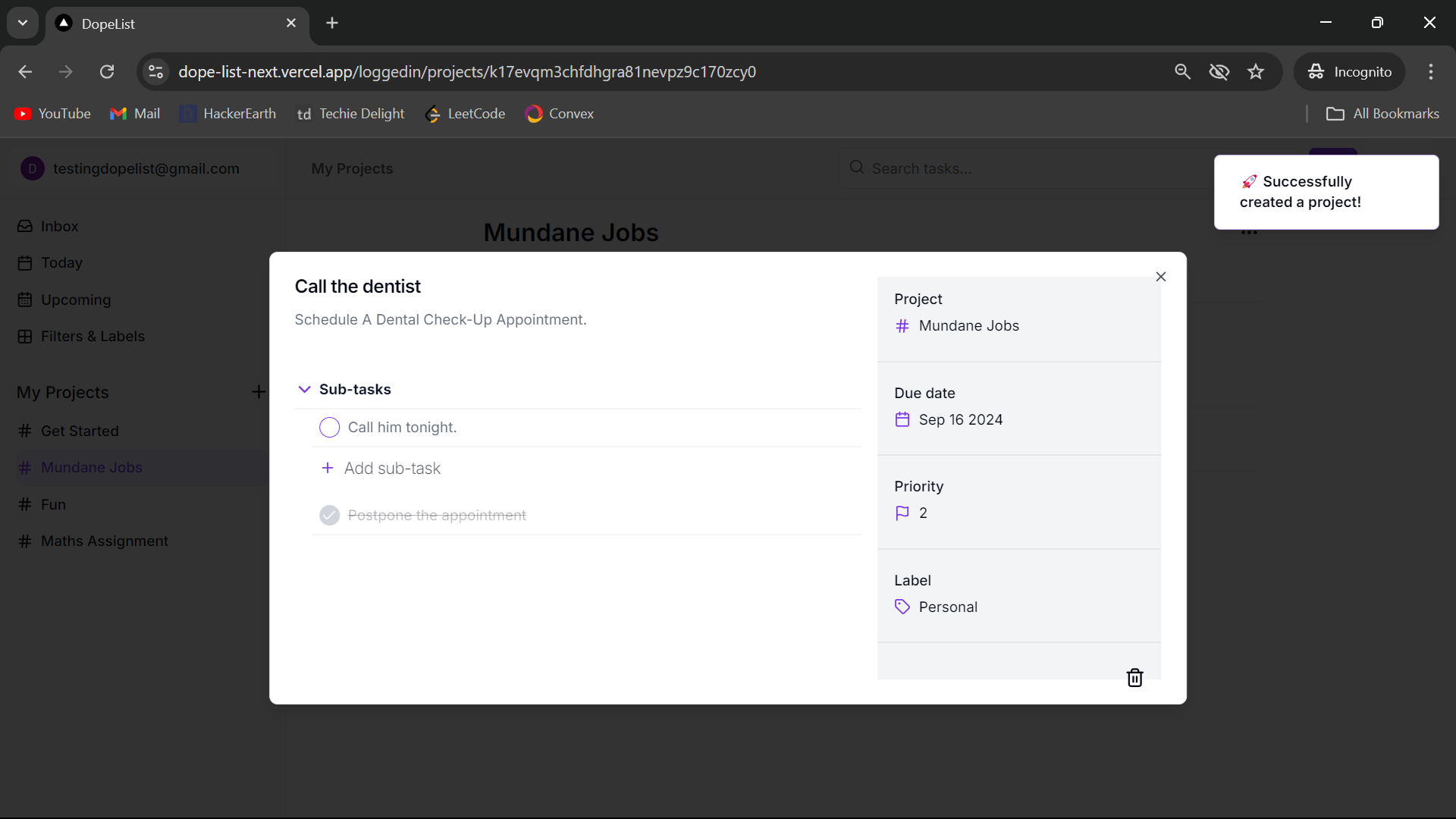Check off 'Call him tonight' sub-task
The image size is (1456, 819).
pyautogui.click(x=329, y=428)
